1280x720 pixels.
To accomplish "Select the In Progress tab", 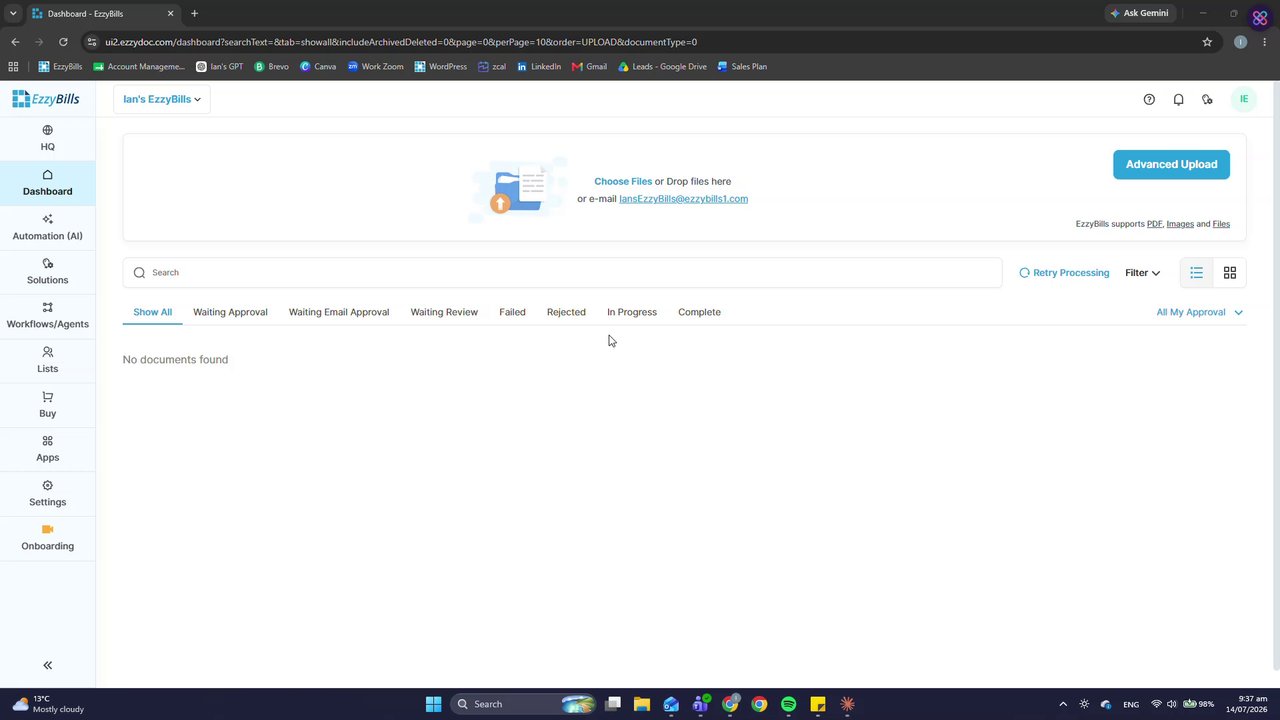I will click(632, 312).
